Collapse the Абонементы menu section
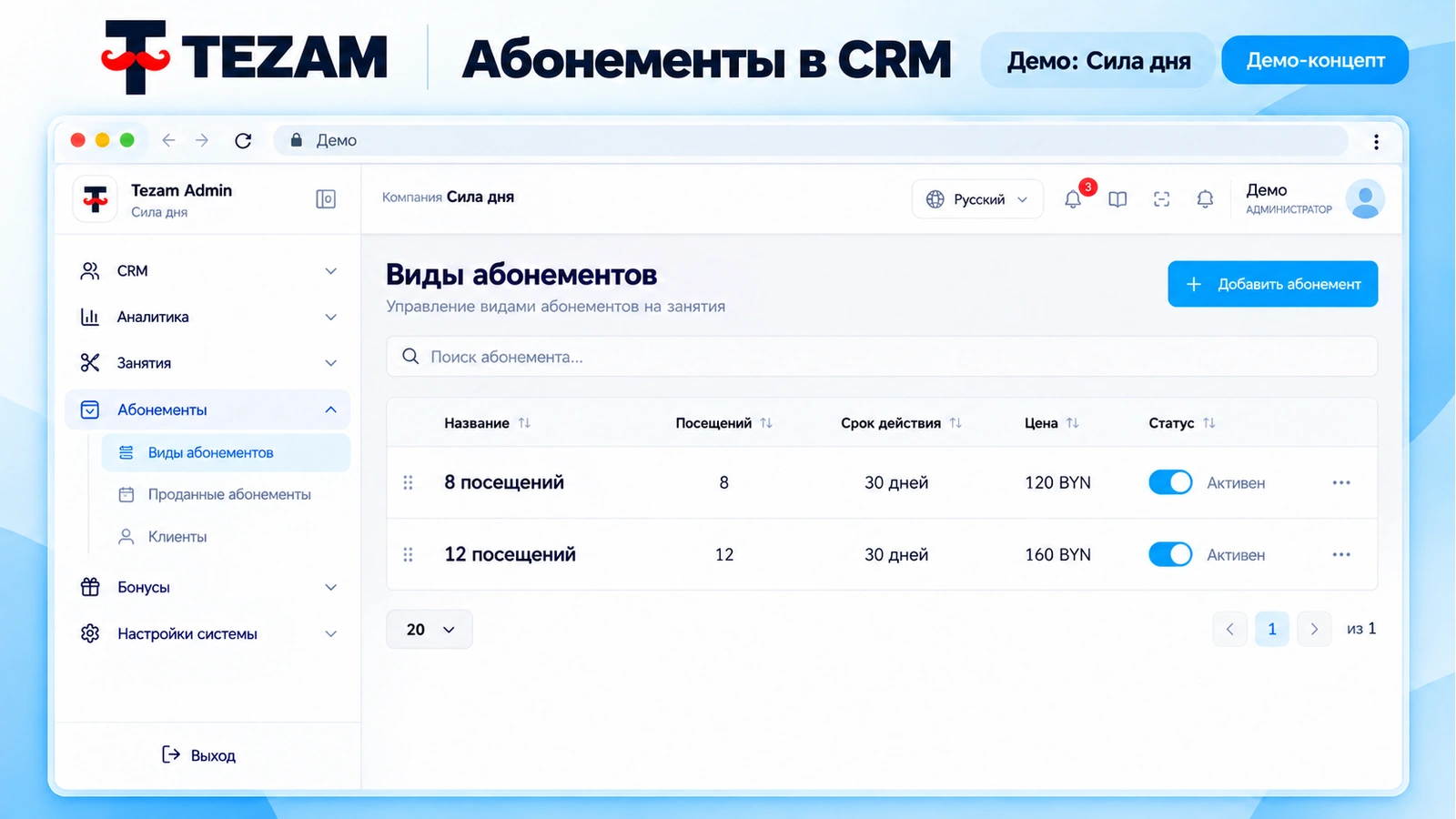The height and width of the screenshot is (819, 1456). [x=208, y=409]
